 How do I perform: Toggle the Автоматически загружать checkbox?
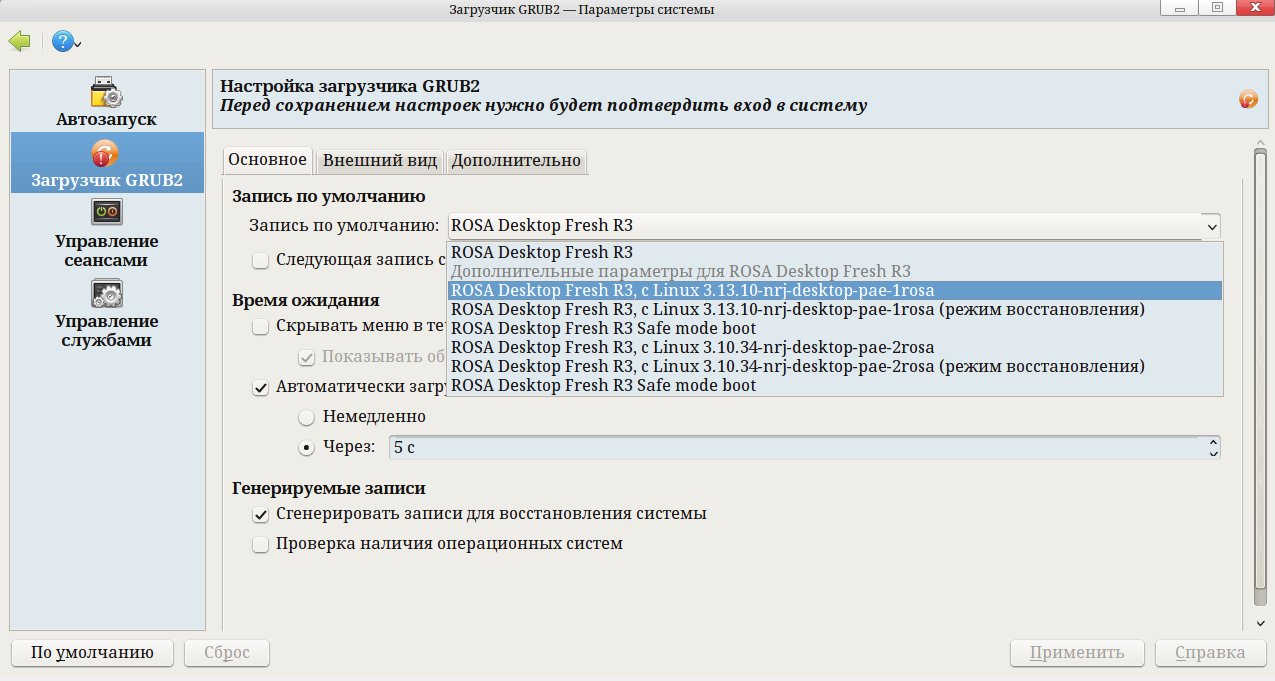tap(260, 387)
